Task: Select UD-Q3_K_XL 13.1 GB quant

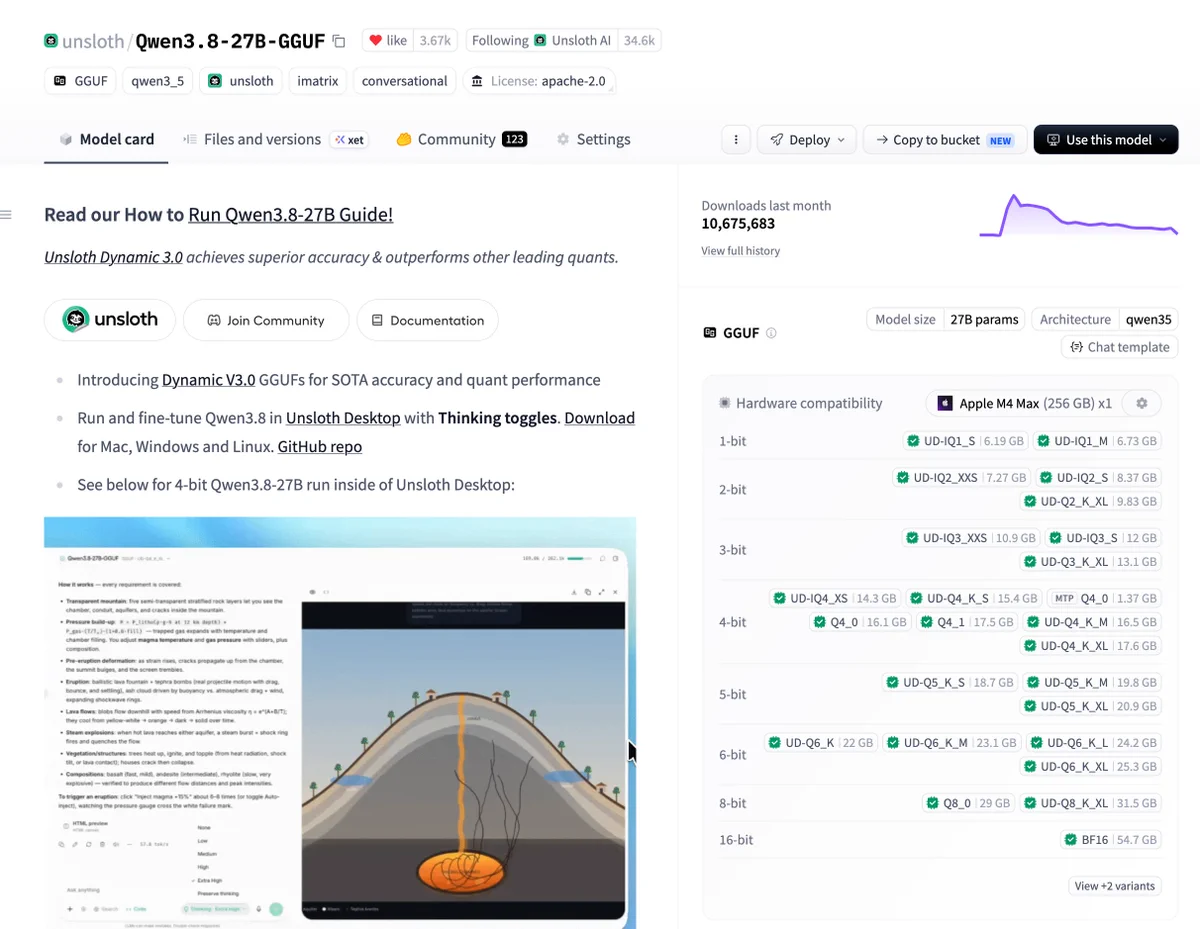Action: click(1091, 562)
